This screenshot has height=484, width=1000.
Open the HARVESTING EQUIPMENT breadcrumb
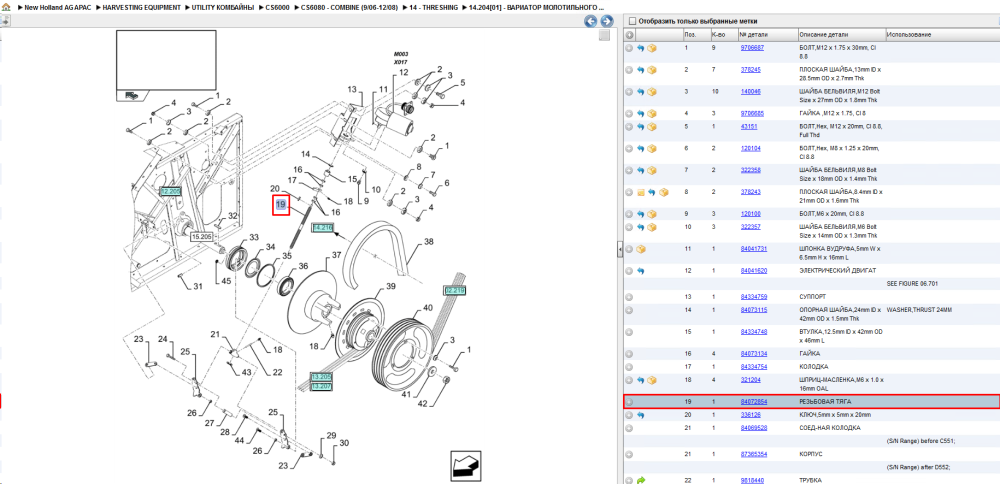[140, 7]
